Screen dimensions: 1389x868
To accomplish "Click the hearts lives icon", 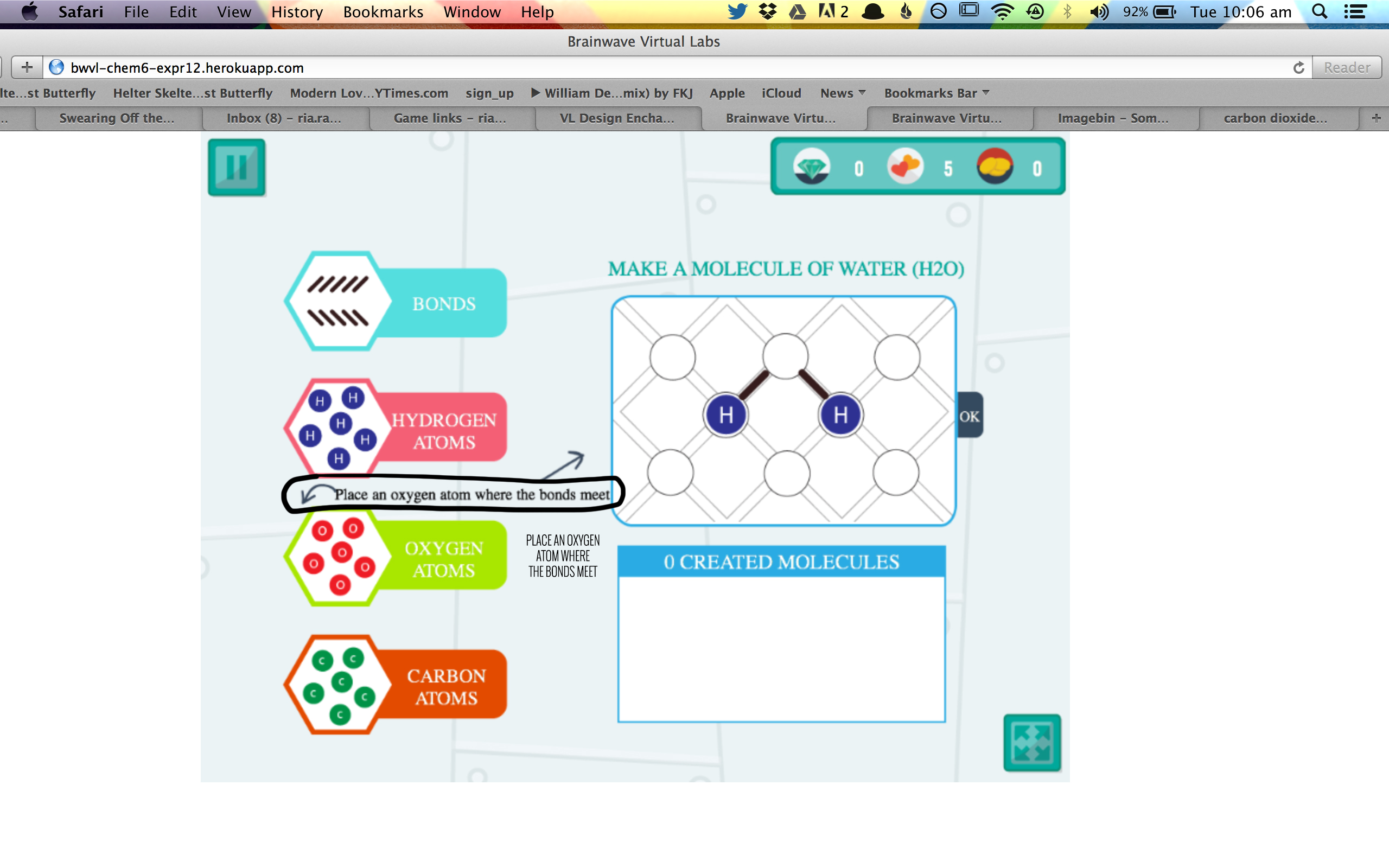I will pyautogui.click(x=905, y=167).
